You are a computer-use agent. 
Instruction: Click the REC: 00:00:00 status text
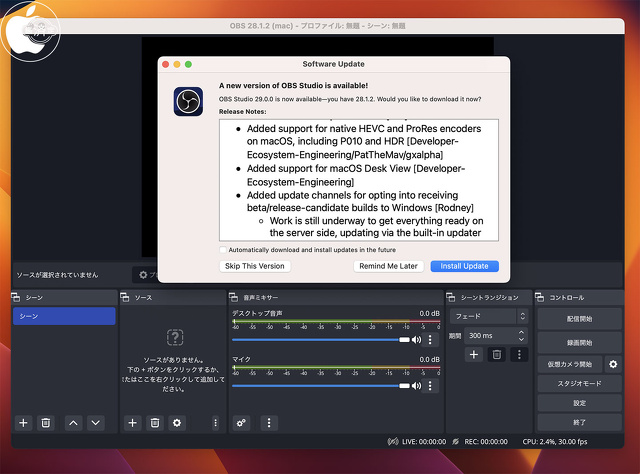(x=486, y=441)
